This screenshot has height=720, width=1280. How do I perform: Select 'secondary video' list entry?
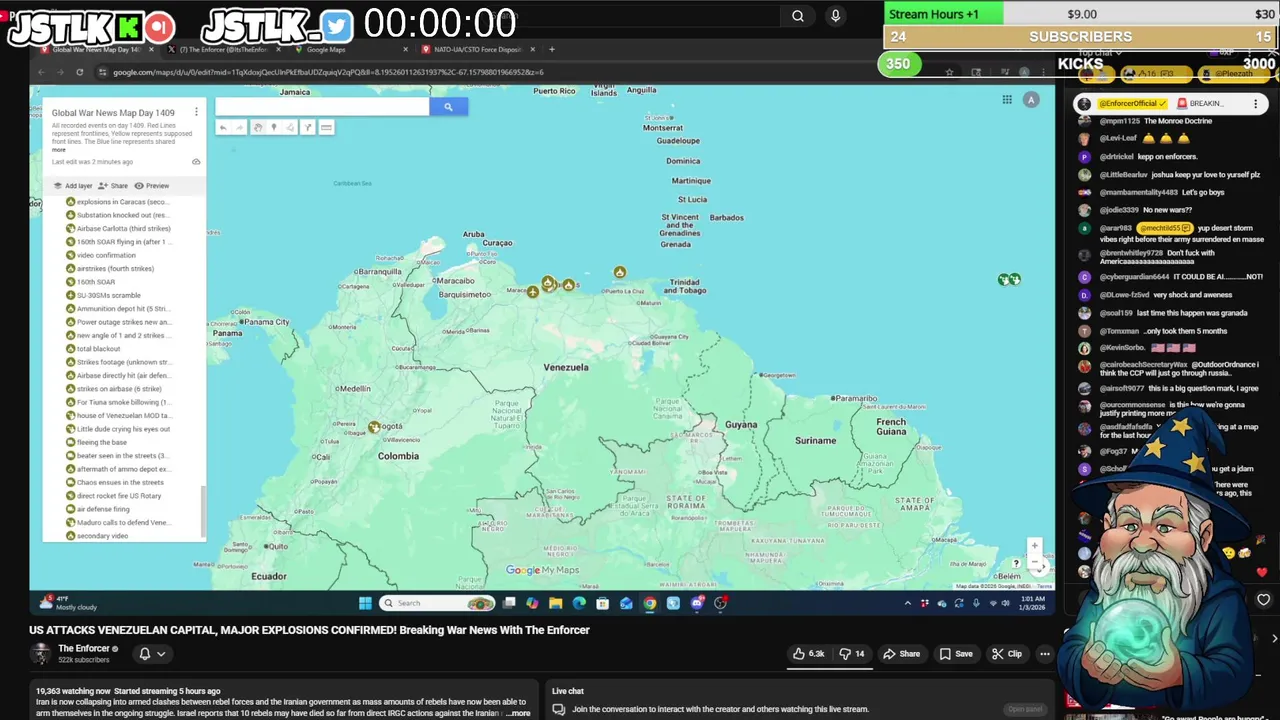97,536
